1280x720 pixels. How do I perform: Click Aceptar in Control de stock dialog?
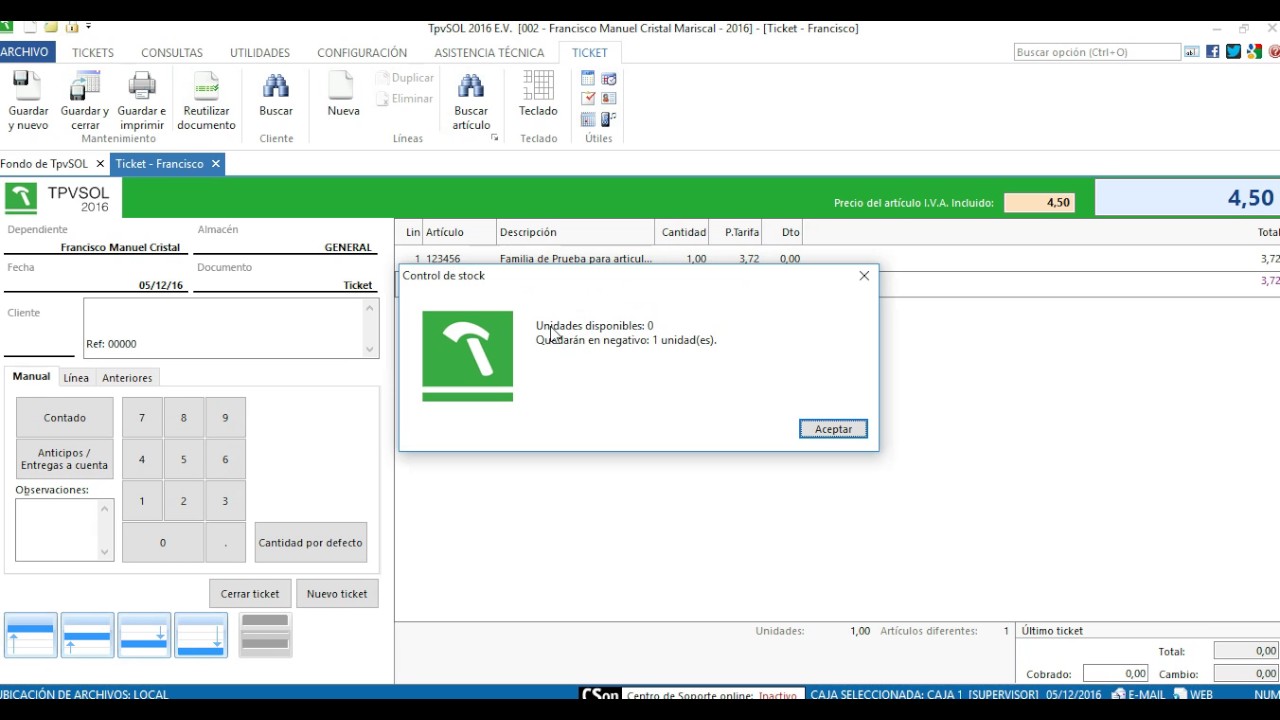833,429
